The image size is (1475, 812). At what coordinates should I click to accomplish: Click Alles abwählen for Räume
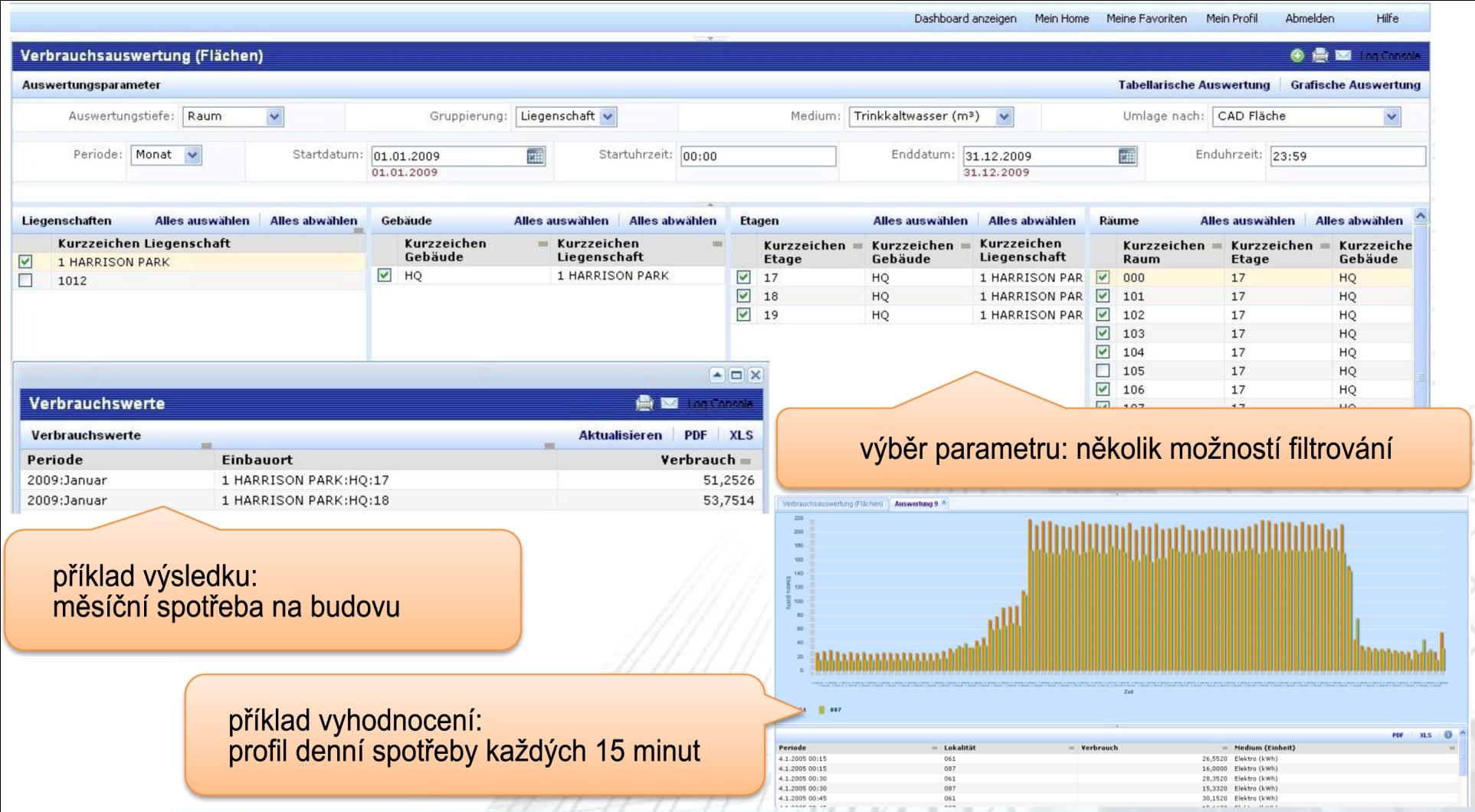click(x=1359, y=221)
